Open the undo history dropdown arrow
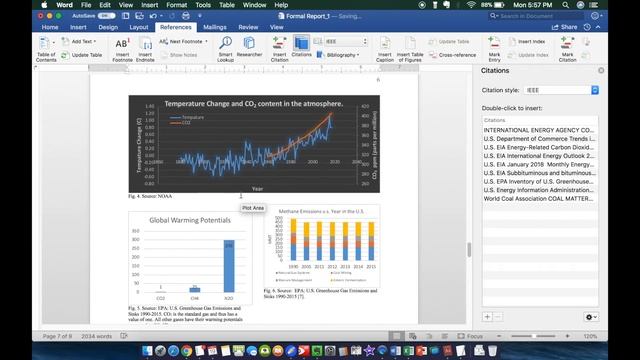Image resolution: width=640 pixels, height=360 pixels. (x=162, y=16)
